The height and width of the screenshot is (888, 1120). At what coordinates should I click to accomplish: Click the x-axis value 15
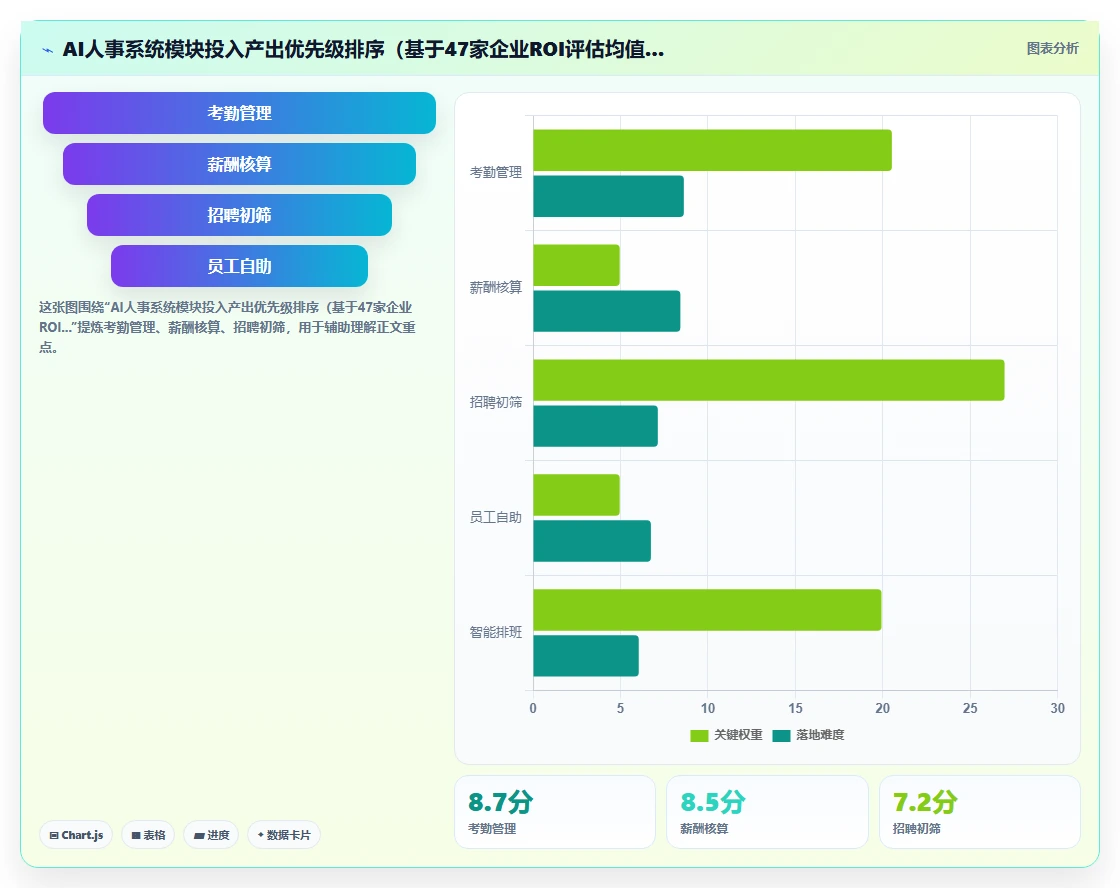(795, 708)
